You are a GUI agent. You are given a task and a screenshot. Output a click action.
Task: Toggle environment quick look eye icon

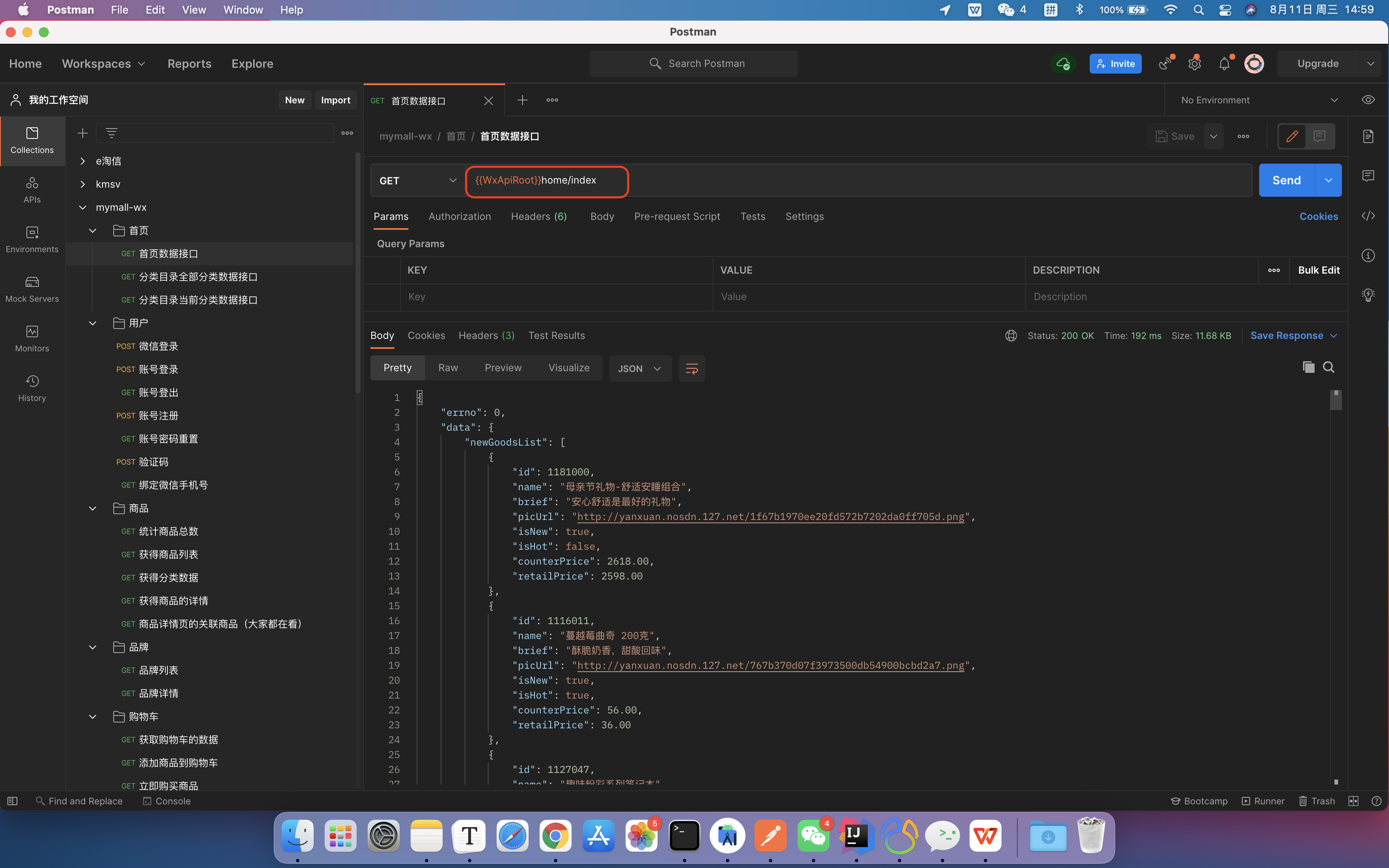coord(1368,100)
